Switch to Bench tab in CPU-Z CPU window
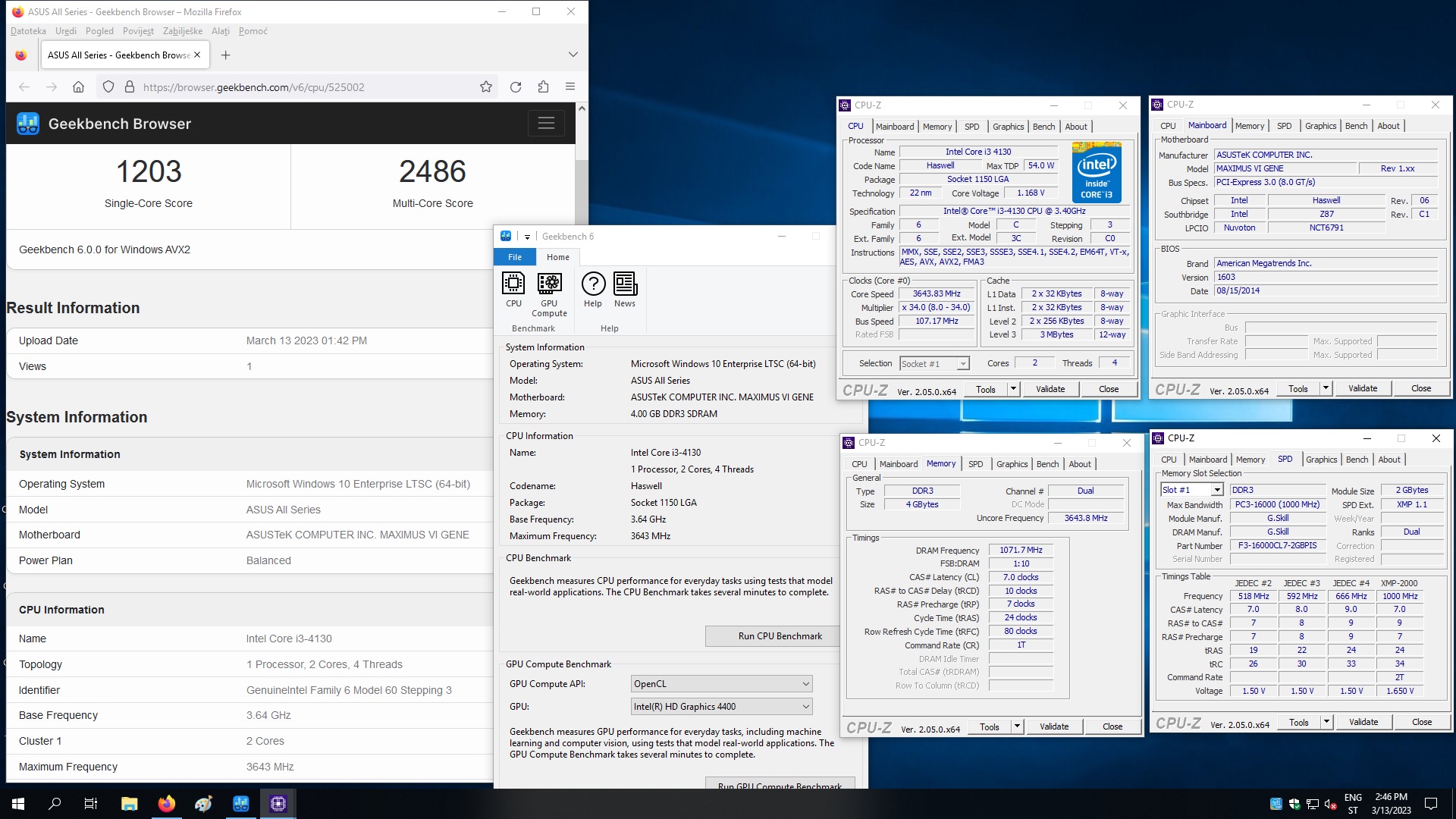Image resolution: width=1456 pixels, height=819 pixels. (x=1043, y=127)
